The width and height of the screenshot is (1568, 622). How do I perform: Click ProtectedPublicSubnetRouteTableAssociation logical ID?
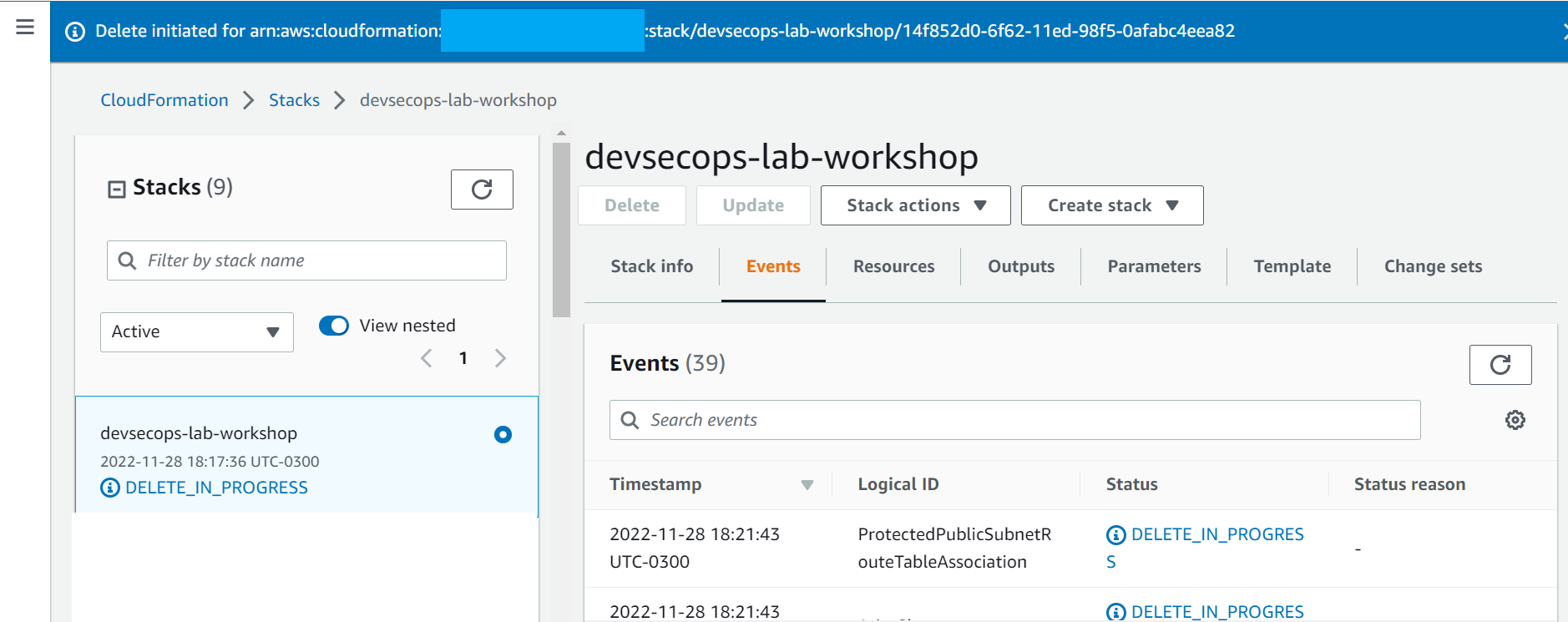[955, 548]
